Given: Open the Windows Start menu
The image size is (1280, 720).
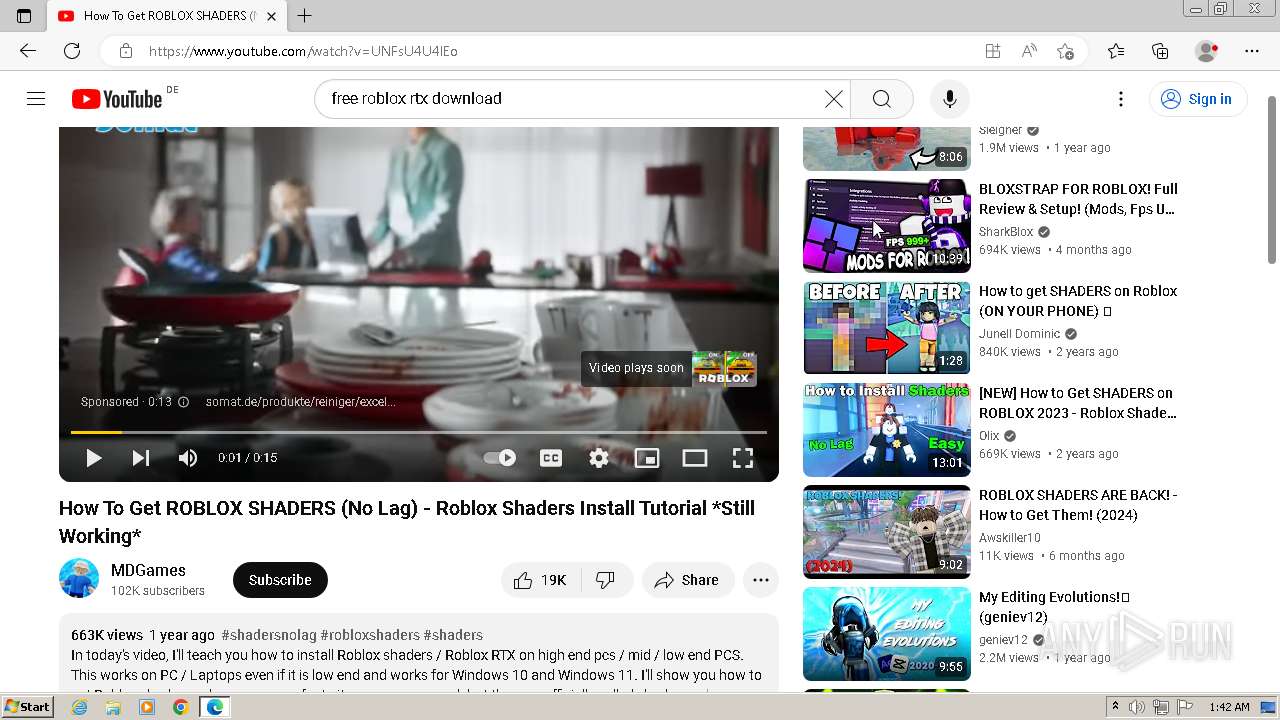Looking at the screenshot, I should coord(27,707).
